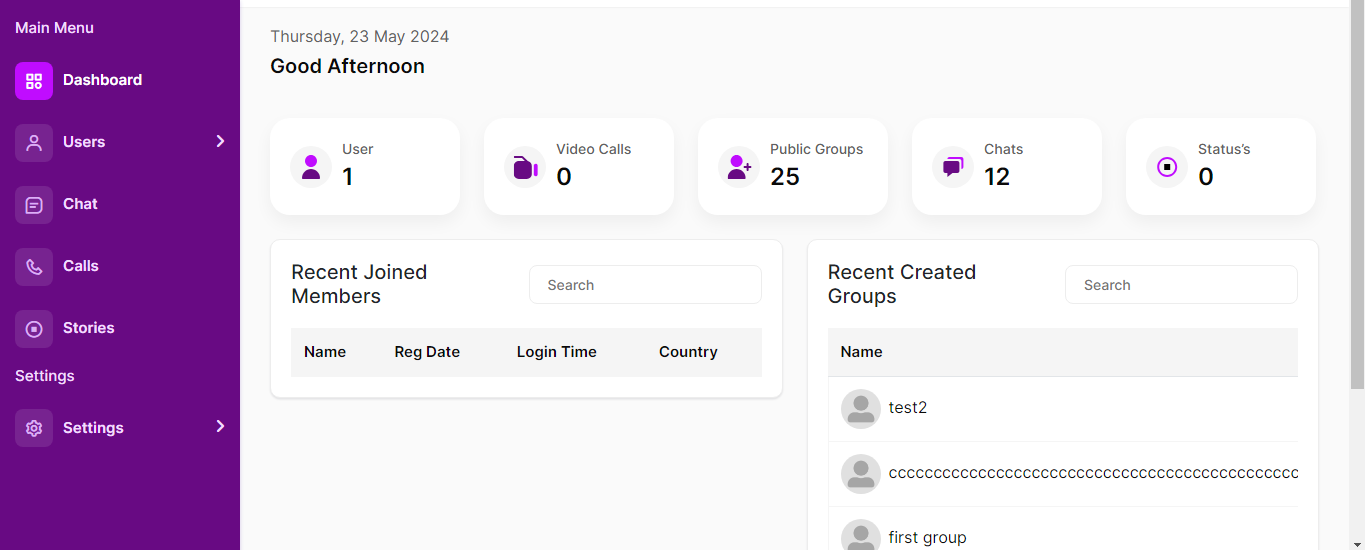
Task: Expand the Settings submenu chevron
Action: (220, 427)
